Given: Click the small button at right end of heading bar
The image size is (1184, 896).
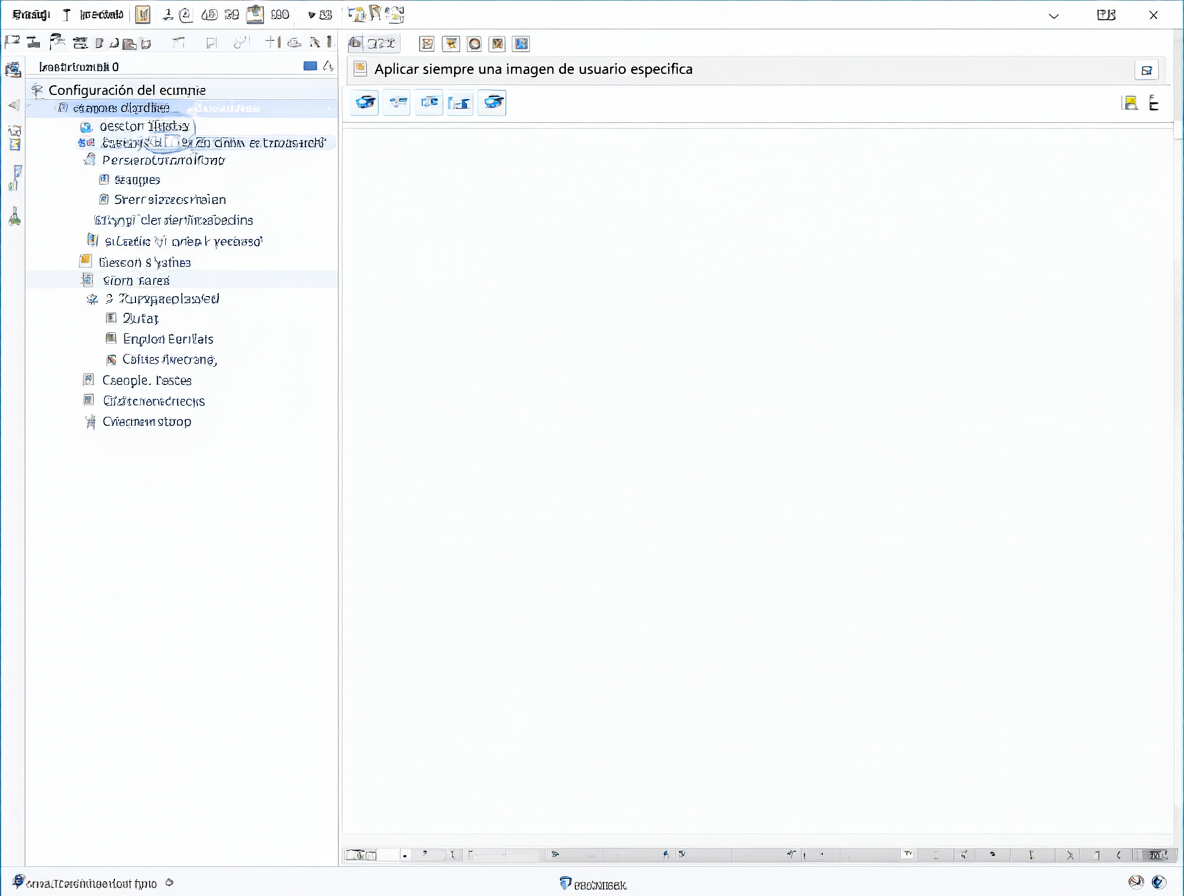Looking at the screenshot, I should coord(1146,70).
